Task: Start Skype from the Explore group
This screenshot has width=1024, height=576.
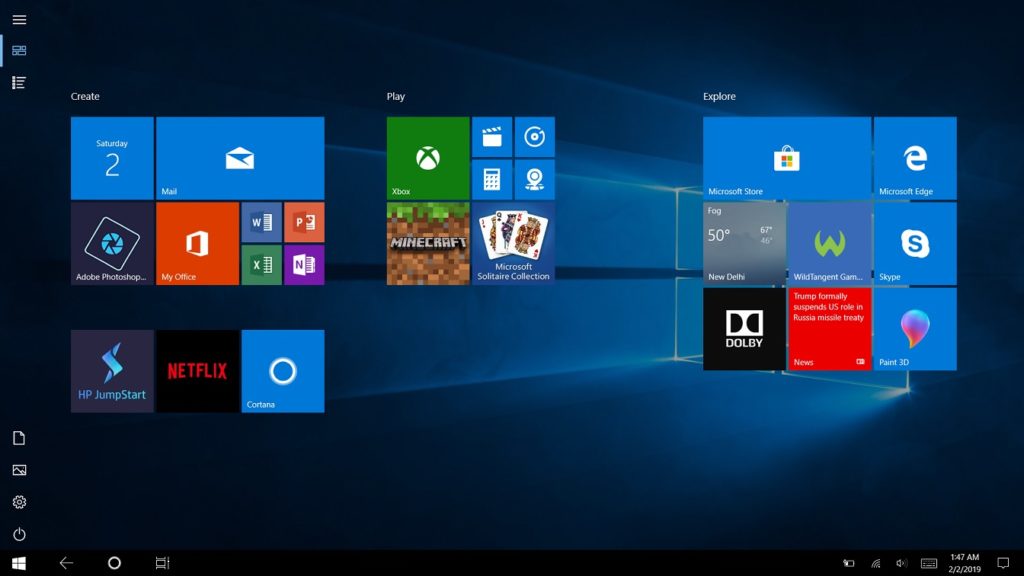Action: pyautogui.click(x=915, y=243)
